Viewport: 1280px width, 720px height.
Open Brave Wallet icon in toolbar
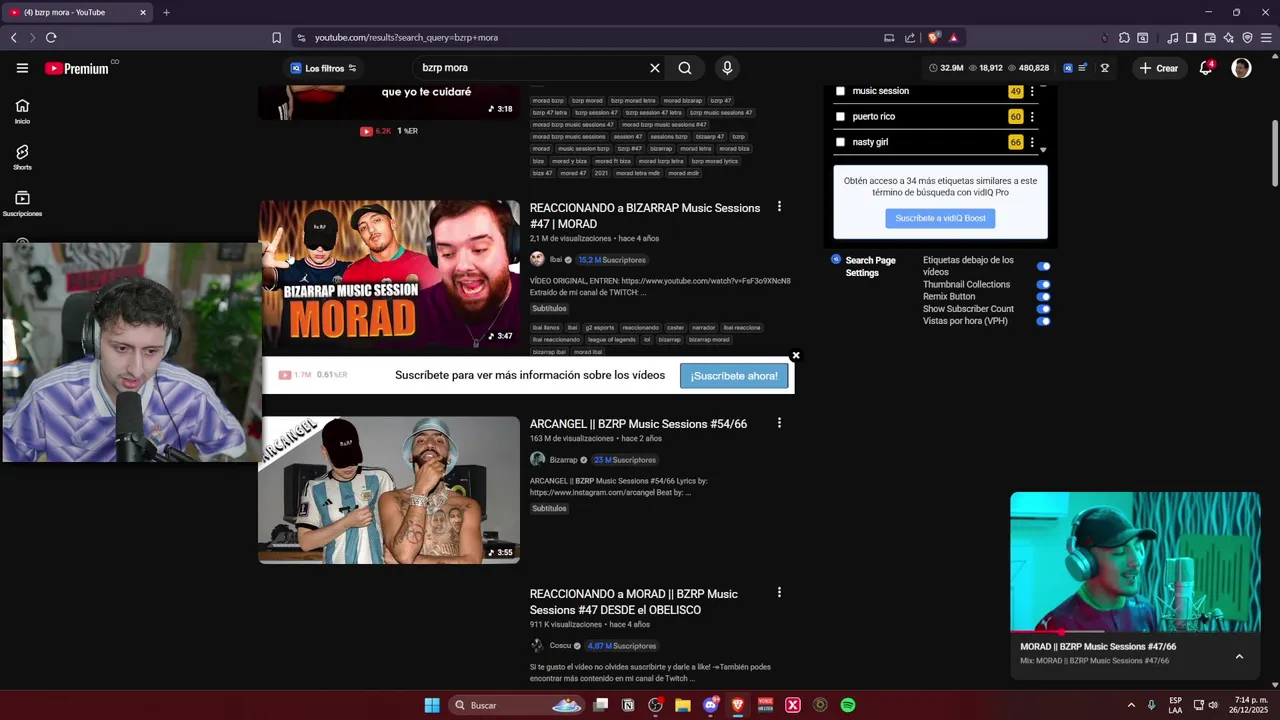point(1210,38)
